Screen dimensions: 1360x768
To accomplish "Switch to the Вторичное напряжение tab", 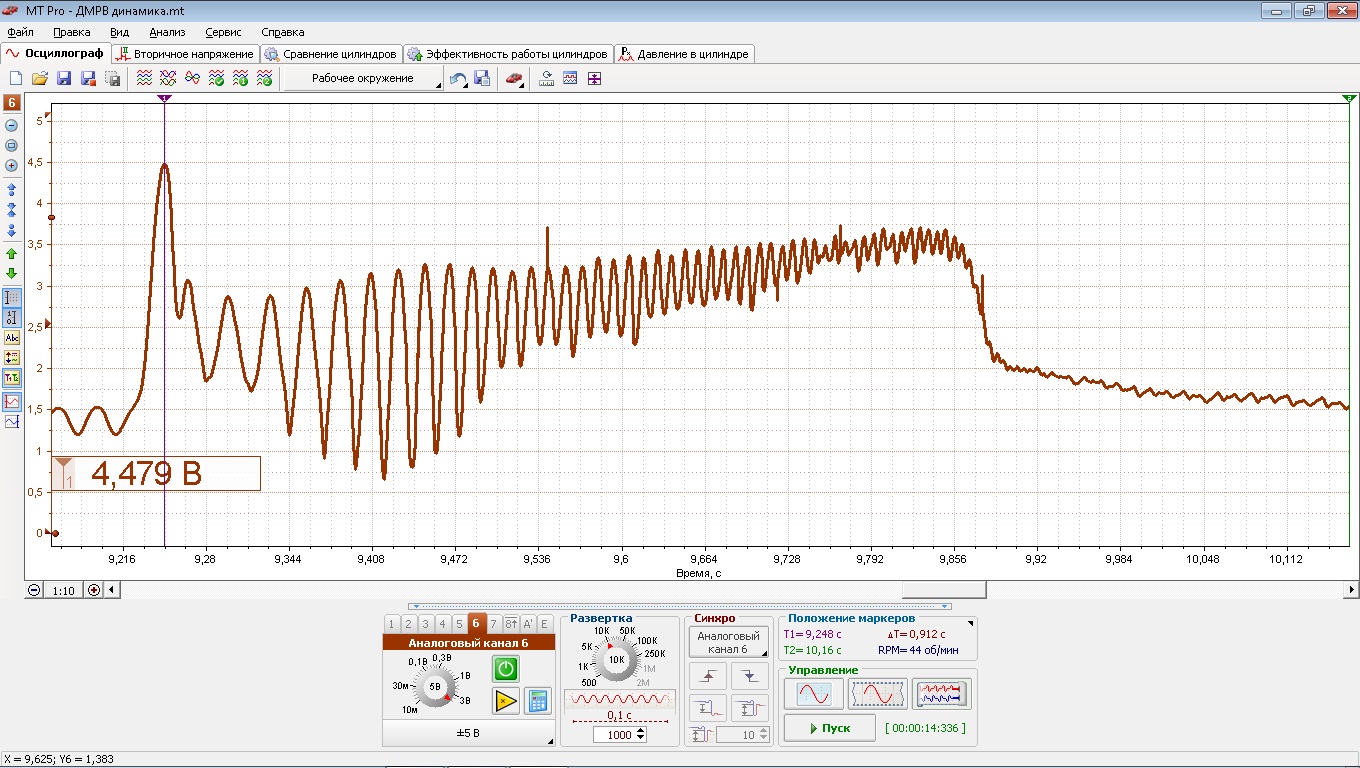I will 185,54.
